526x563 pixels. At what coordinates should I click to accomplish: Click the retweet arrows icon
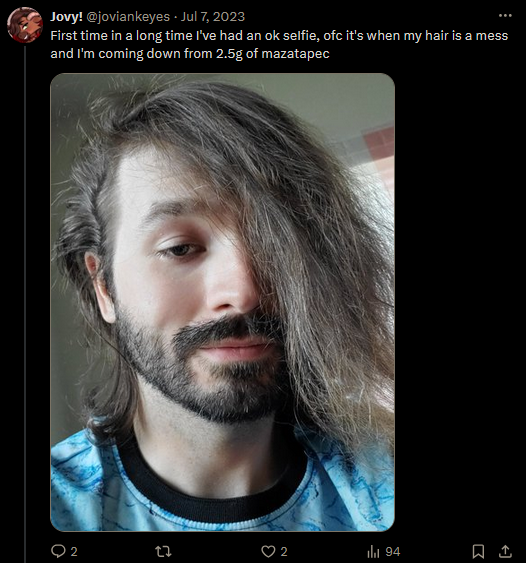point(163,551)
